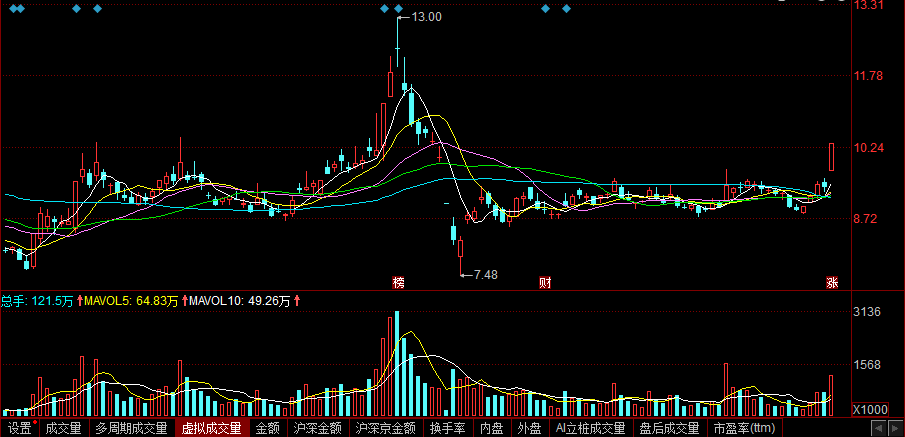
Task: Switch to the 成交量 indicator tab
Action: 63,428
